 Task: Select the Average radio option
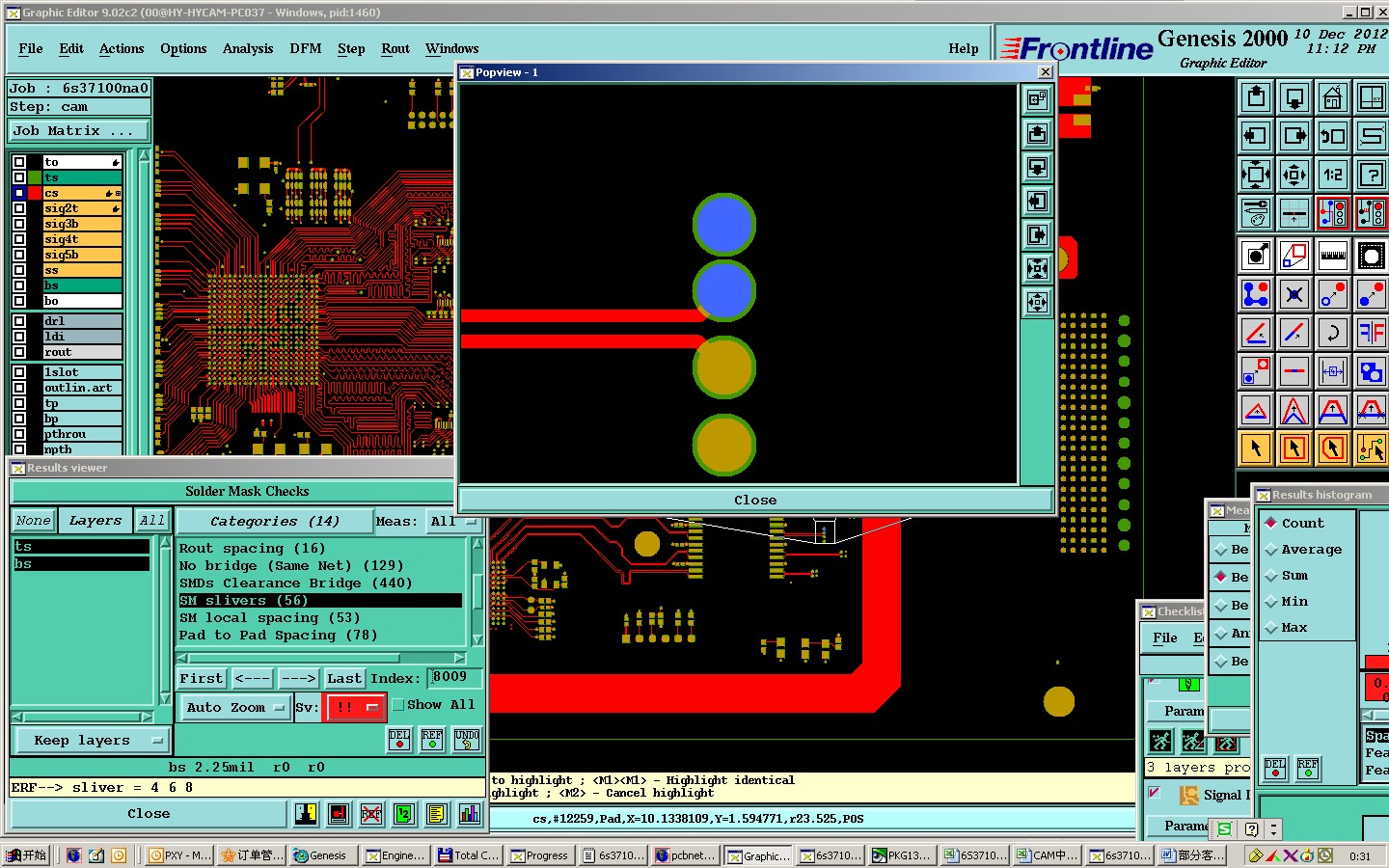(1271, 550)
